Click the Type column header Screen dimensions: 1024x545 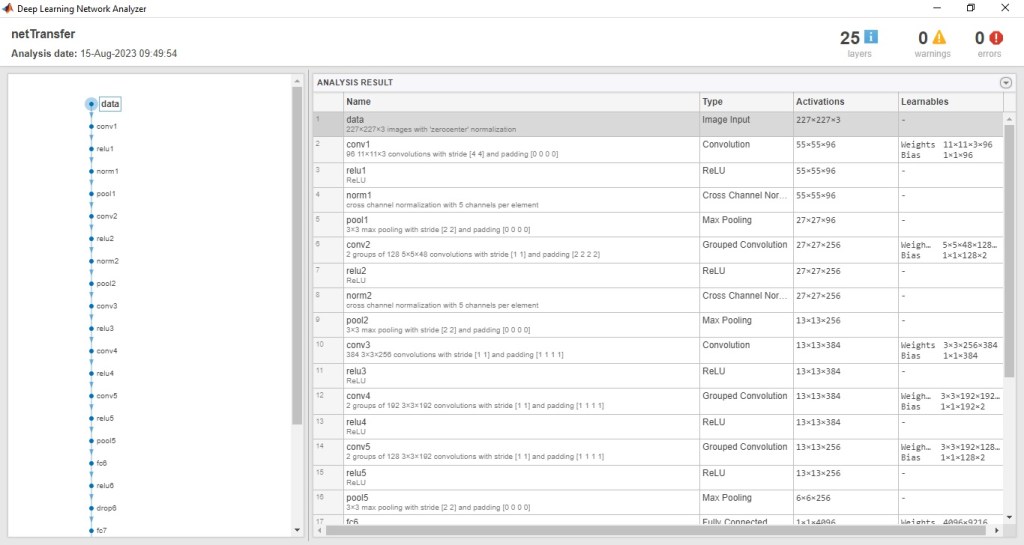(744, 102)
